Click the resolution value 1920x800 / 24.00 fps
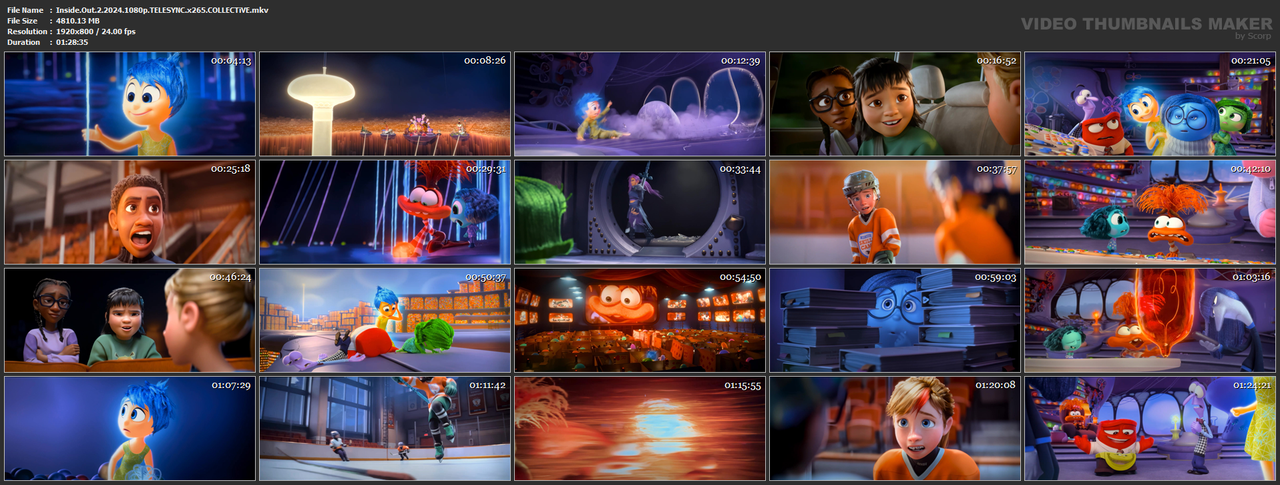Screen dimensions: 1280x485 pyautogui.click(x=96, y=31)
